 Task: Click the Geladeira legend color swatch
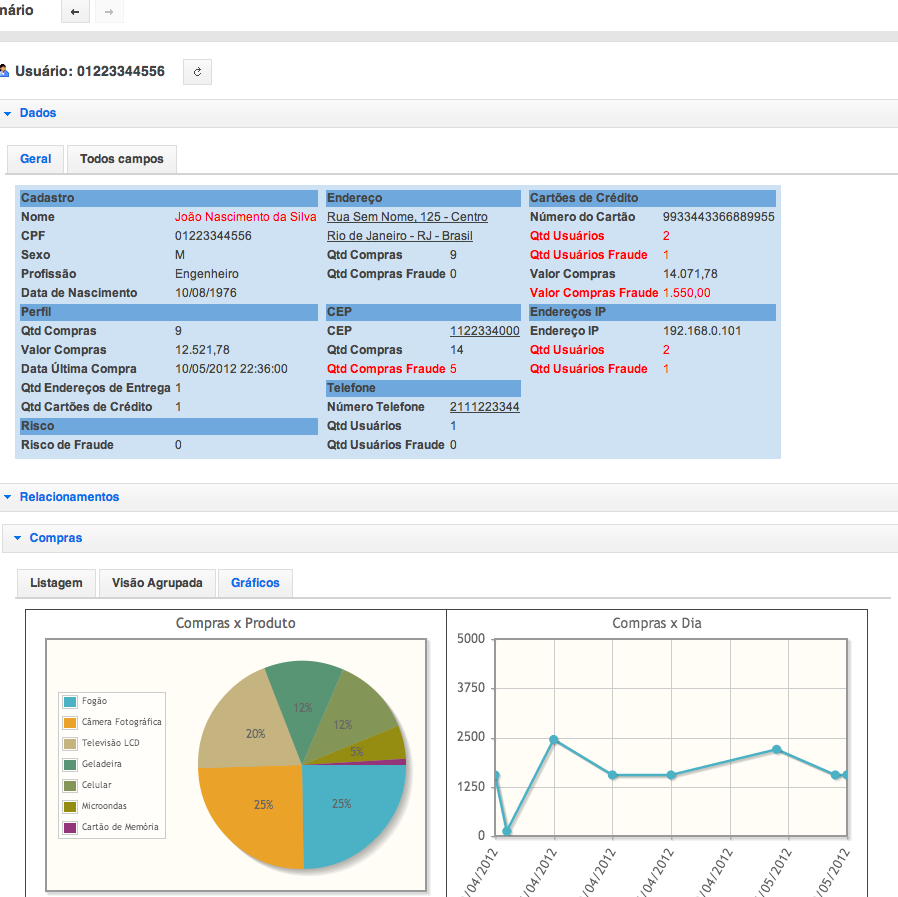(x=70, y=765)
